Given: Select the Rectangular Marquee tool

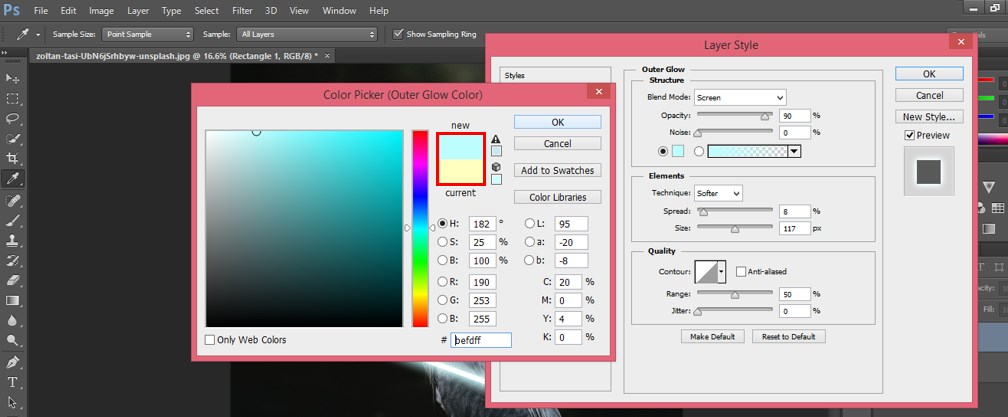Looking at the screenshot, I should [12, 98].
